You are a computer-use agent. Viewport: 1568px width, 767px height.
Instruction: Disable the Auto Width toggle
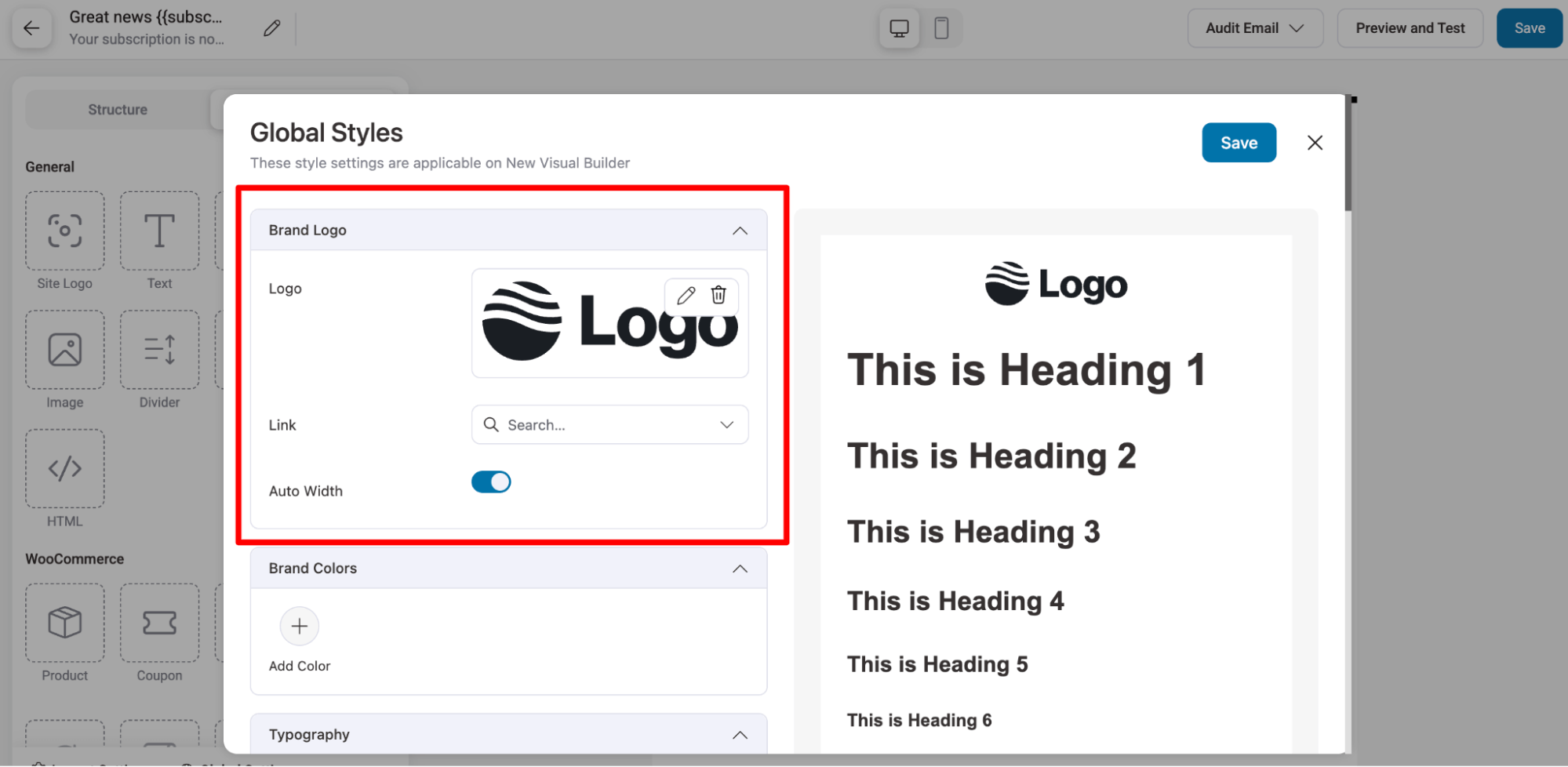491,482
